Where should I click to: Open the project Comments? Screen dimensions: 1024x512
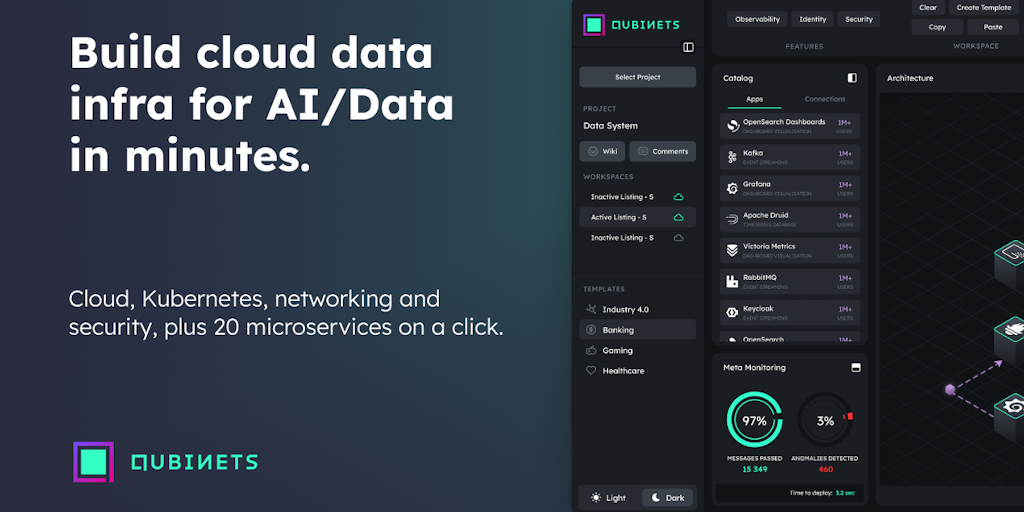tap(662, 151)
